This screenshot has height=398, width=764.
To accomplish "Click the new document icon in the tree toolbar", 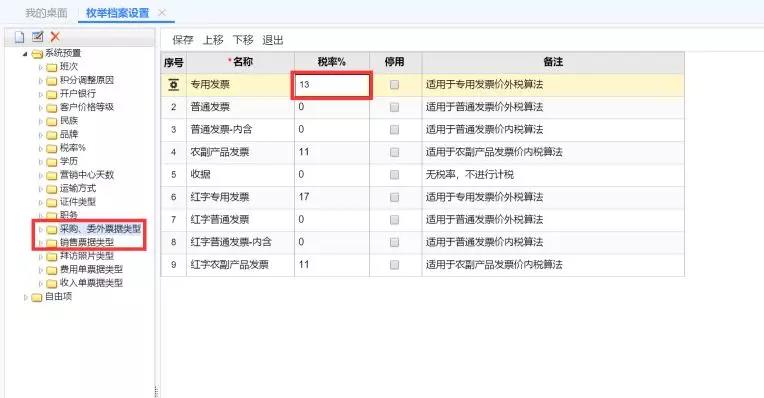I will pos(19,37).
